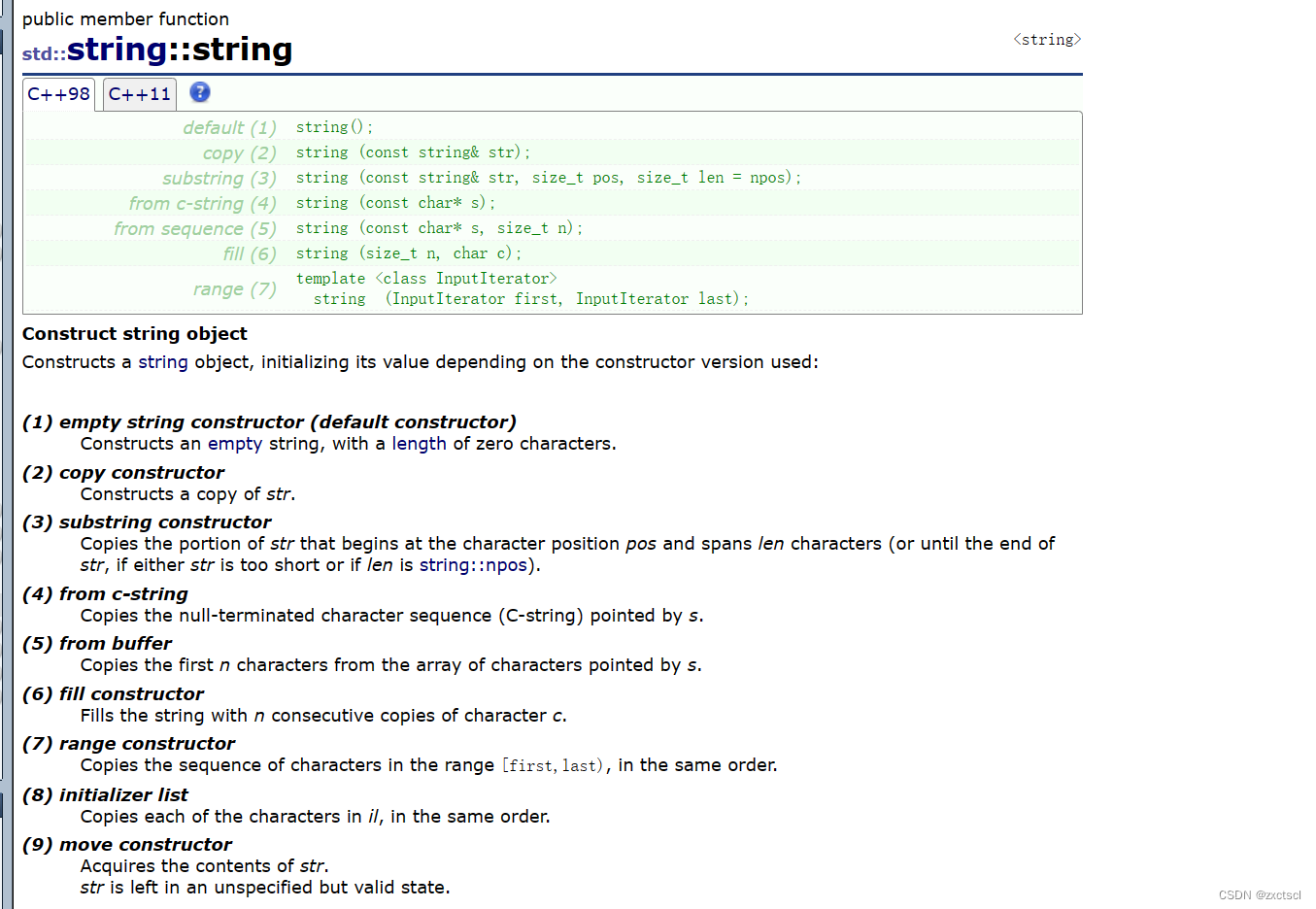Open the 'empty' link in default constructor description
Image resolution: width=1316 pixels, height=909 pixels.
pyautogui.click(x=235, y=444)
